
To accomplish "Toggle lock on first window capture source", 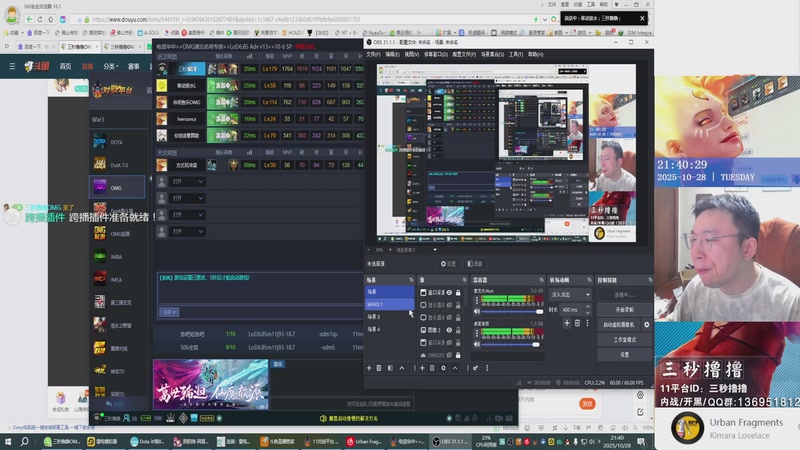I will click(x=458, y=293).
